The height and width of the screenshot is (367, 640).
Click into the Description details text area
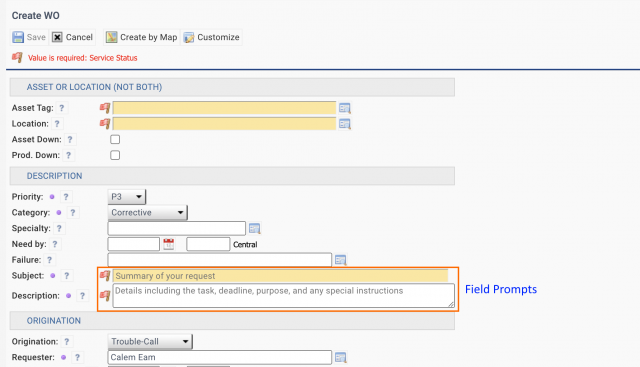(x=284, y=296)
